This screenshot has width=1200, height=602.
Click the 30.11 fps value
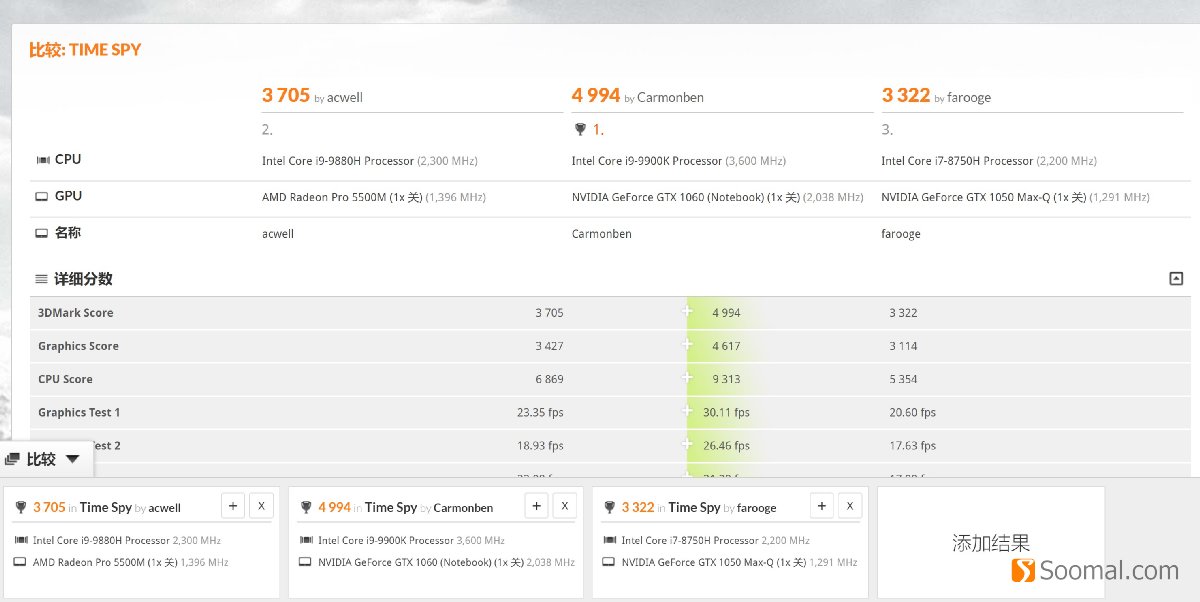726,412
